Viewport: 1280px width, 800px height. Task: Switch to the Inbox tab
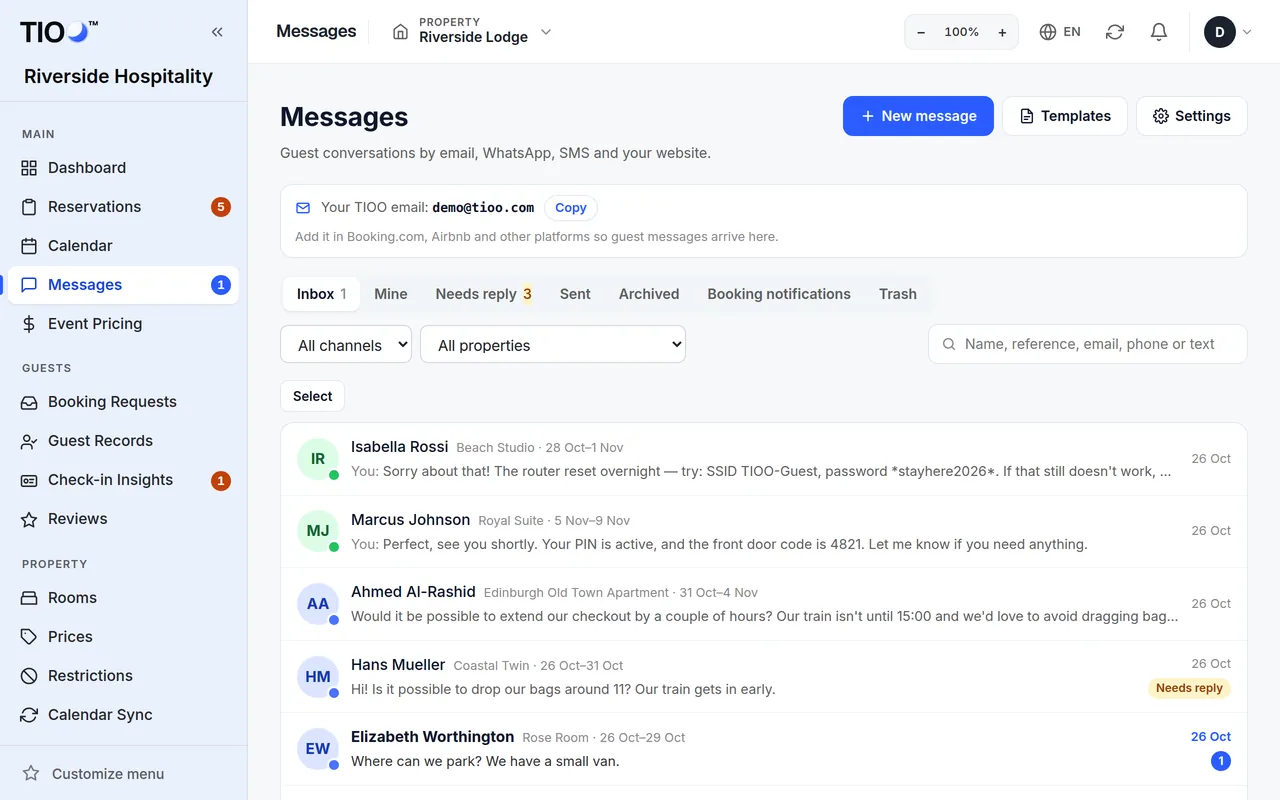(x=321, y=294)
